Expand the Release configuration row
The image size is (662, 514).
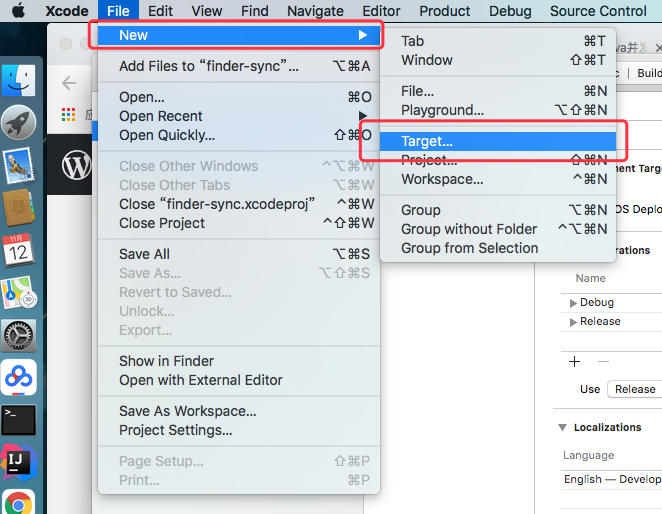(x=573, y=321)
